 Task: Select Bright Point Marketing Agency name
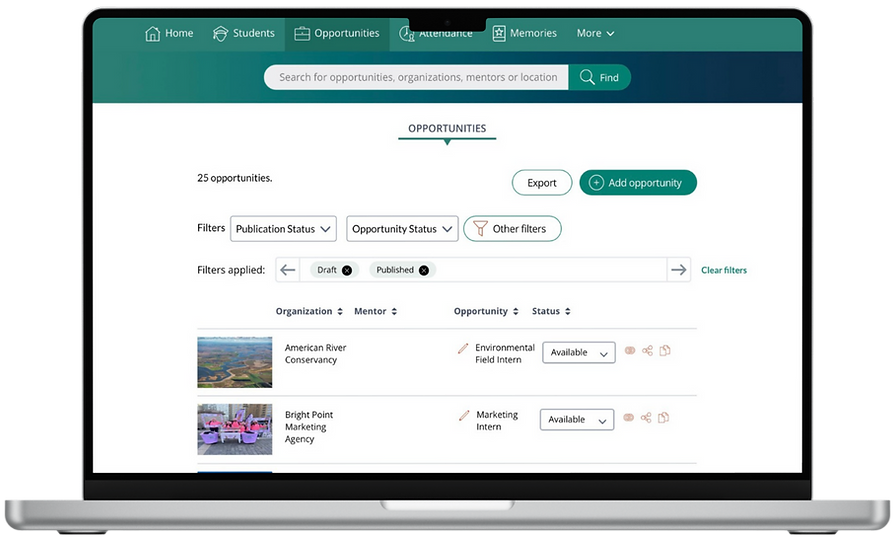click(309, 427)
